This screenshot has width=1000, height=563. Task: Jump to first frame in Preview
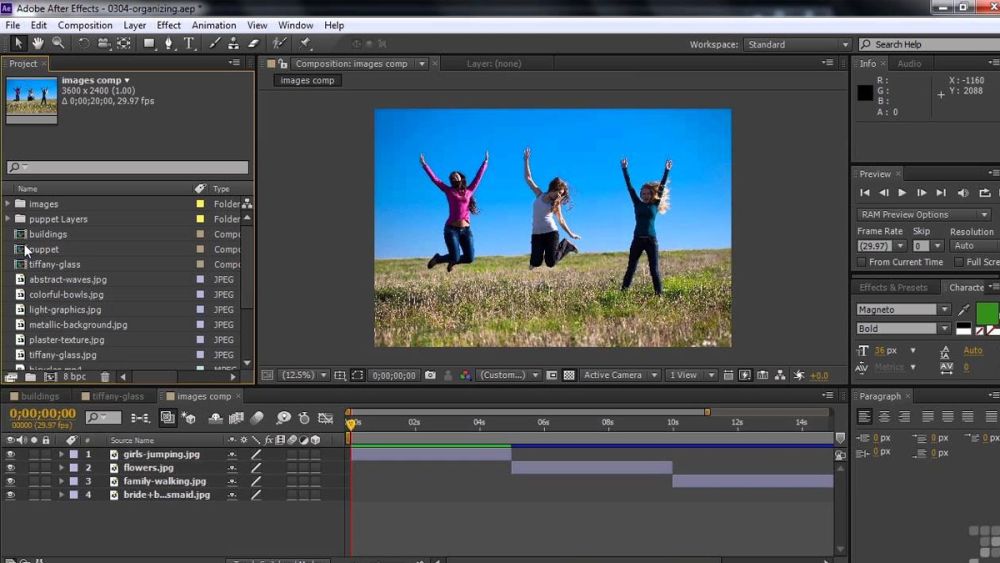864,193
